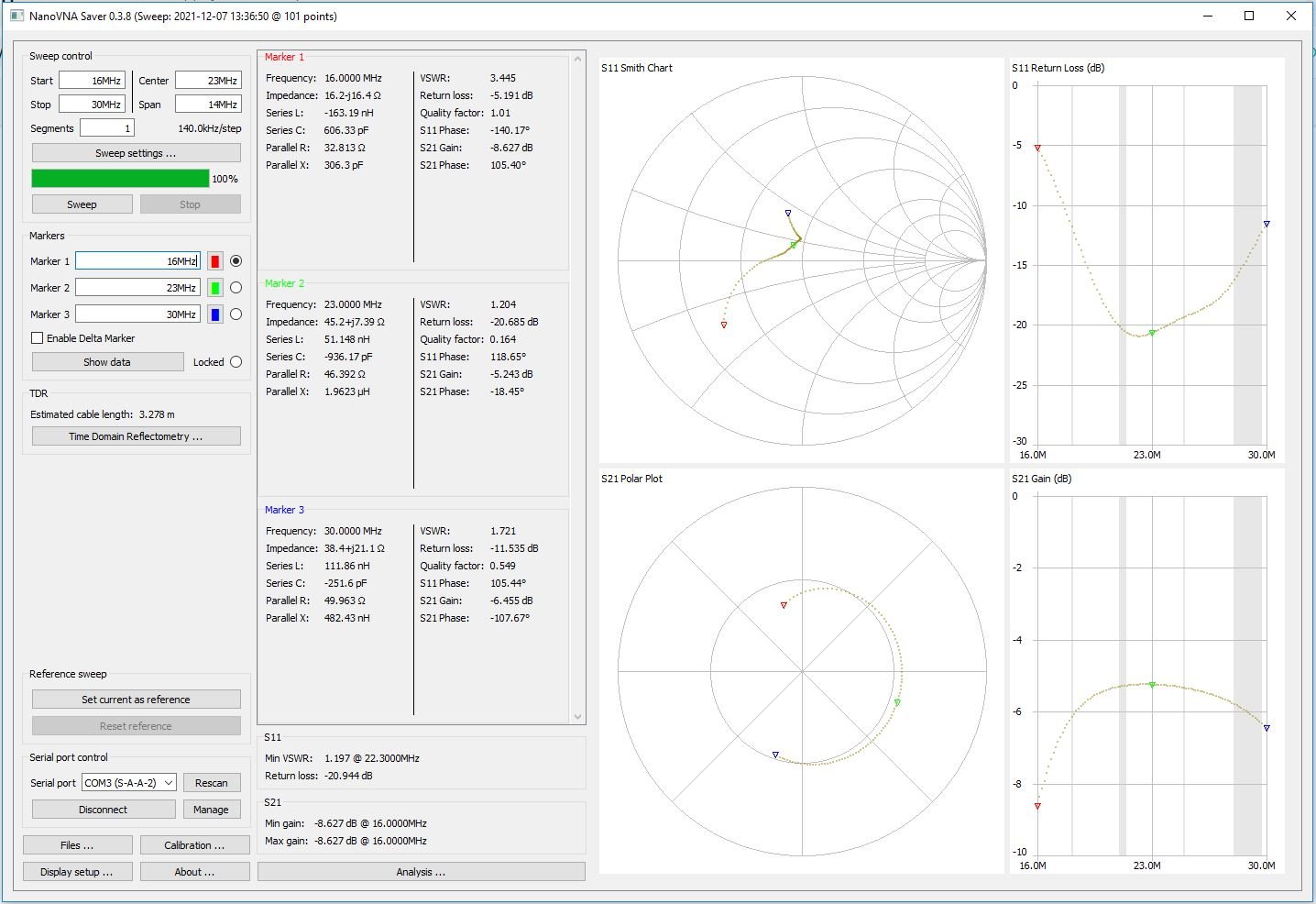Click the red marker on S11 Return Loss plot

pyautogui.click(x=1037, y=148)
